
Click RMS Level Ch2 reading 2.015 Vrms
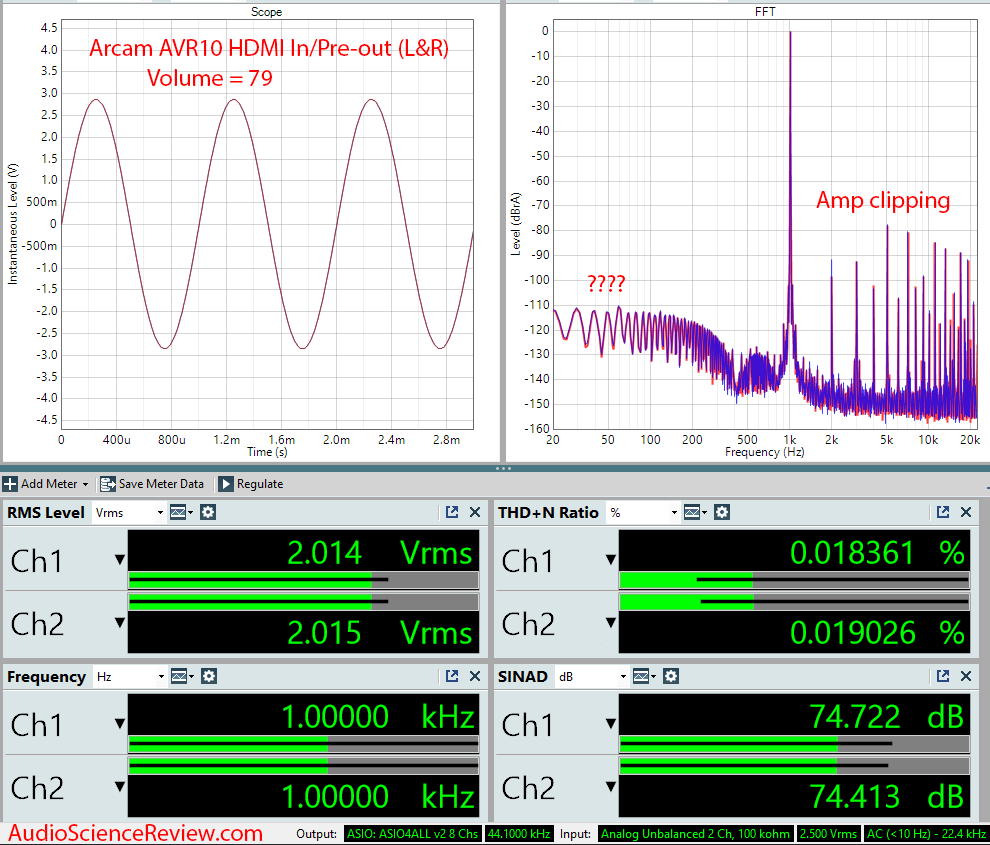(379, 632)
